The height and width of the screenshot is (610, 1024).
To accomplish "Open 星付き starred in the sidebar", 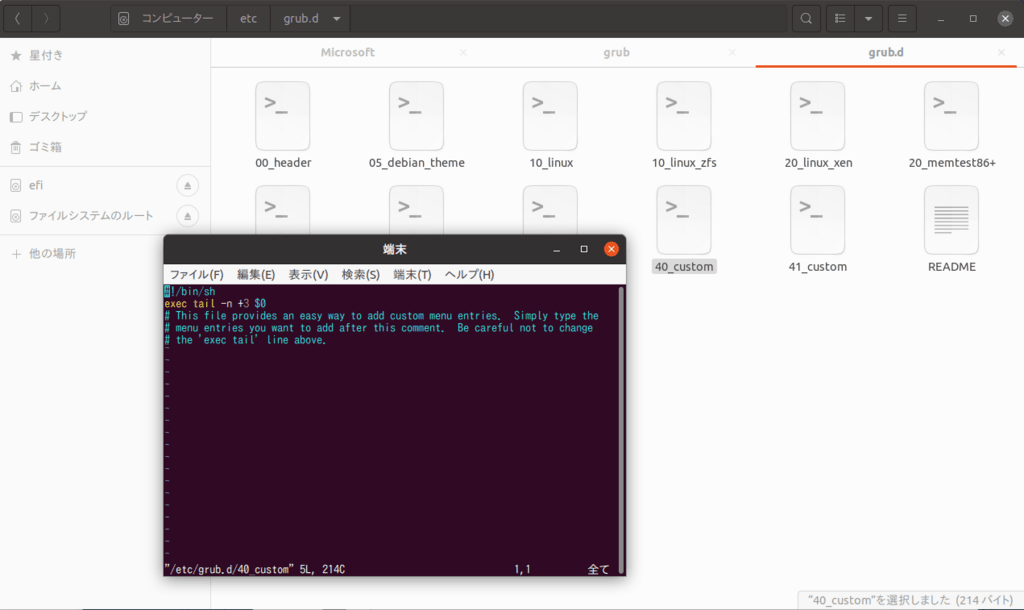I will tap(104, 56).
